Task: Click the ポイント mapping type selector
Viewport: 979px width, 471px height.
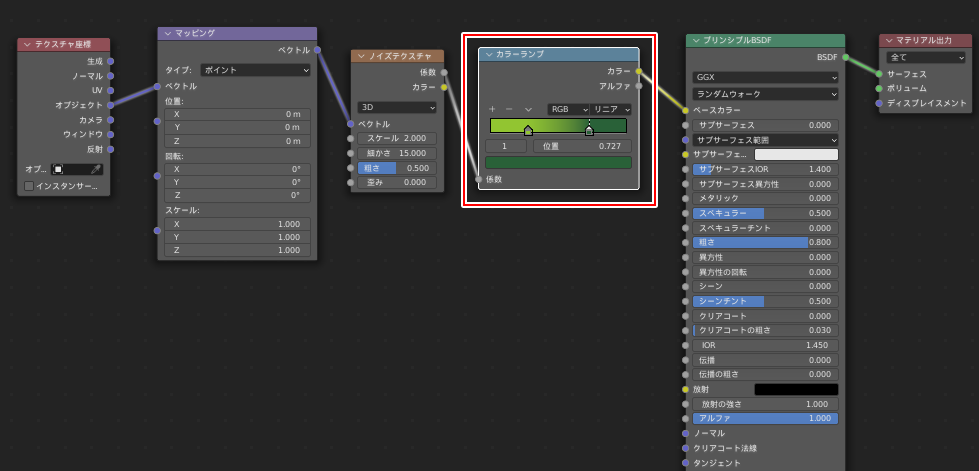Action: pos(255,70)
